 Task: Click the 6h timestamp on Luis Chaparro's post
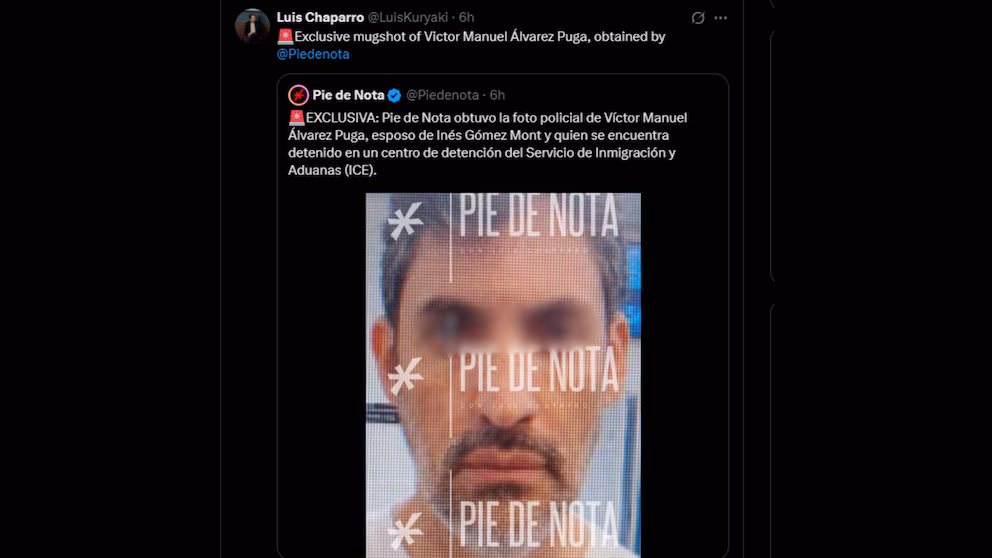tap(466, 18)
